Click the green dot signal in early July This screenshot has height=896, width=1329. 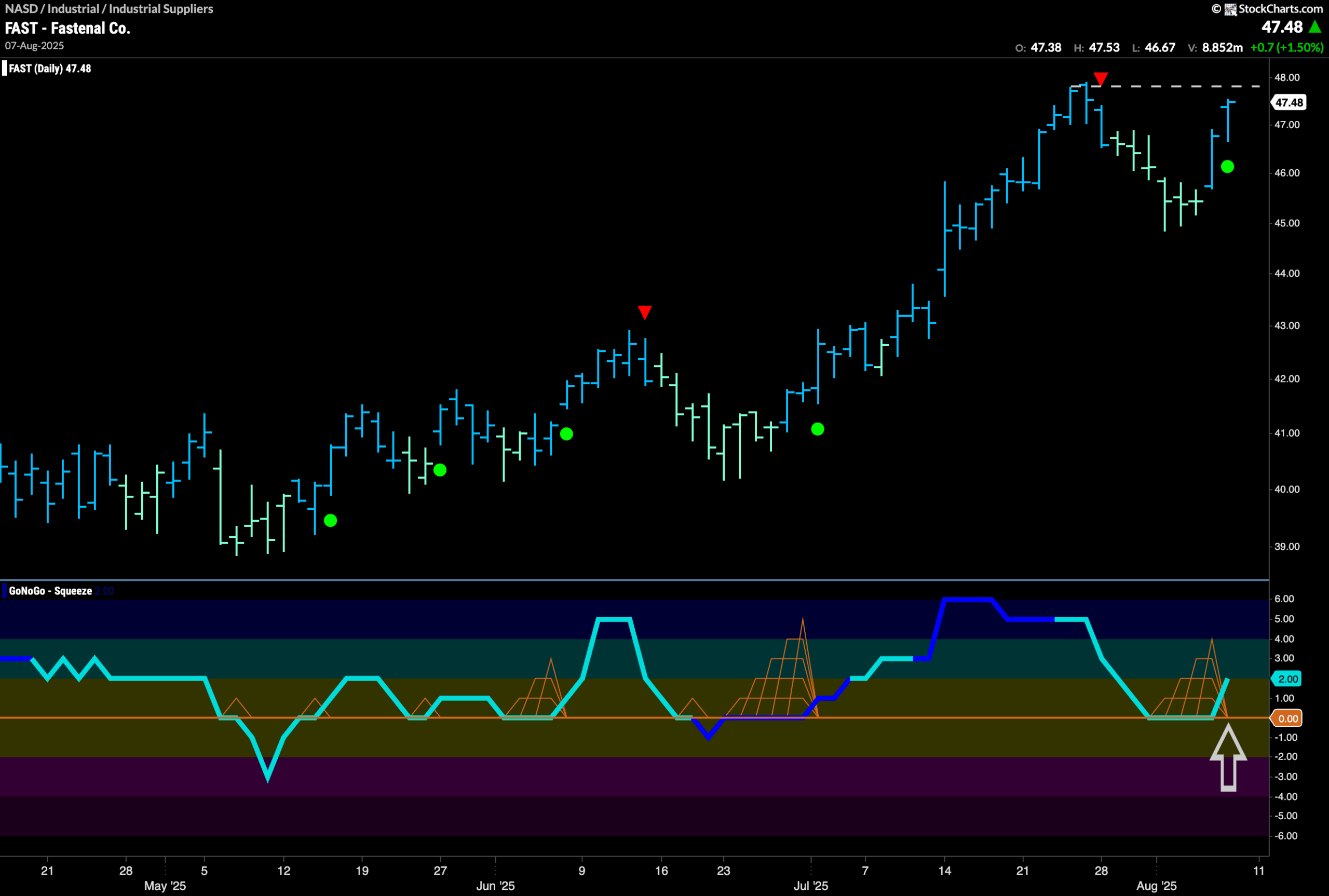click(x=818, y=429)
